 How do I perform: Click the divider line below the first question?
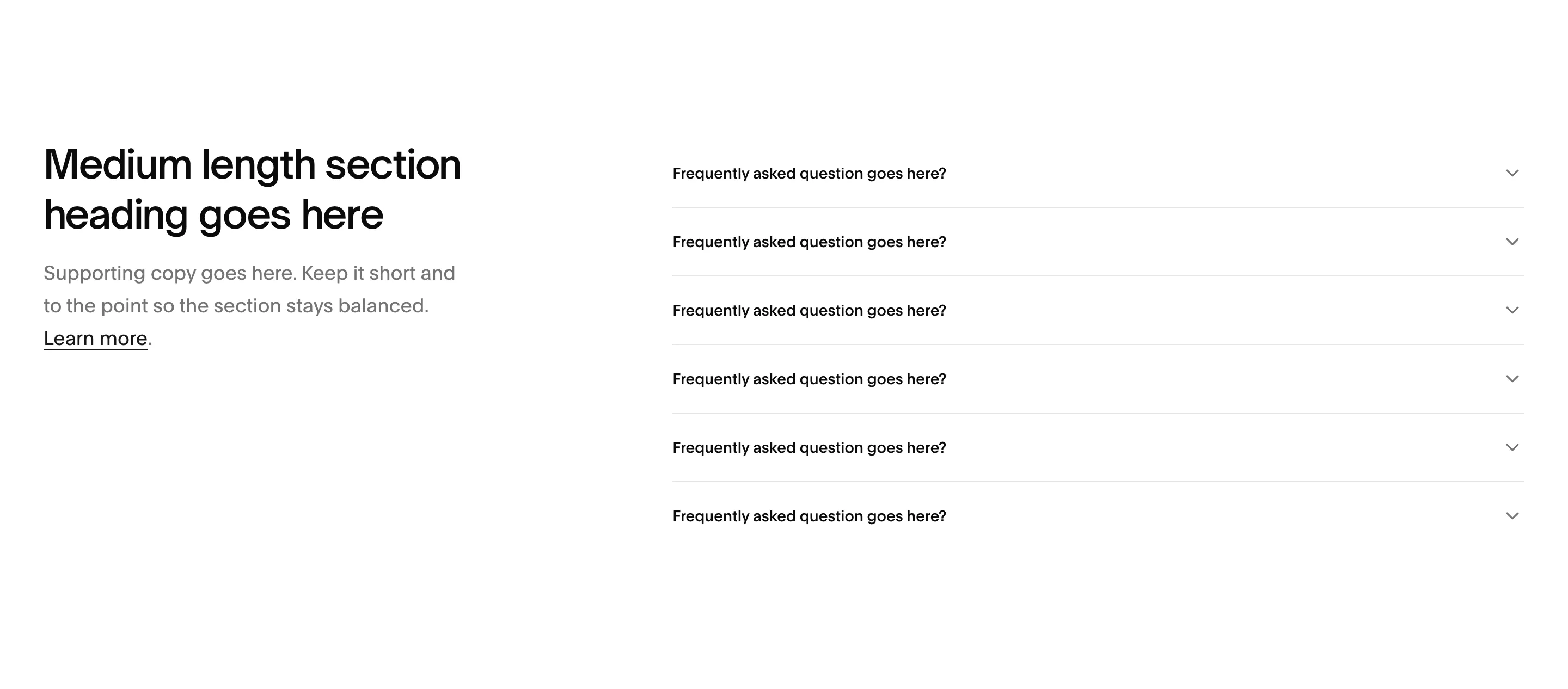(x=1098, y=207)
